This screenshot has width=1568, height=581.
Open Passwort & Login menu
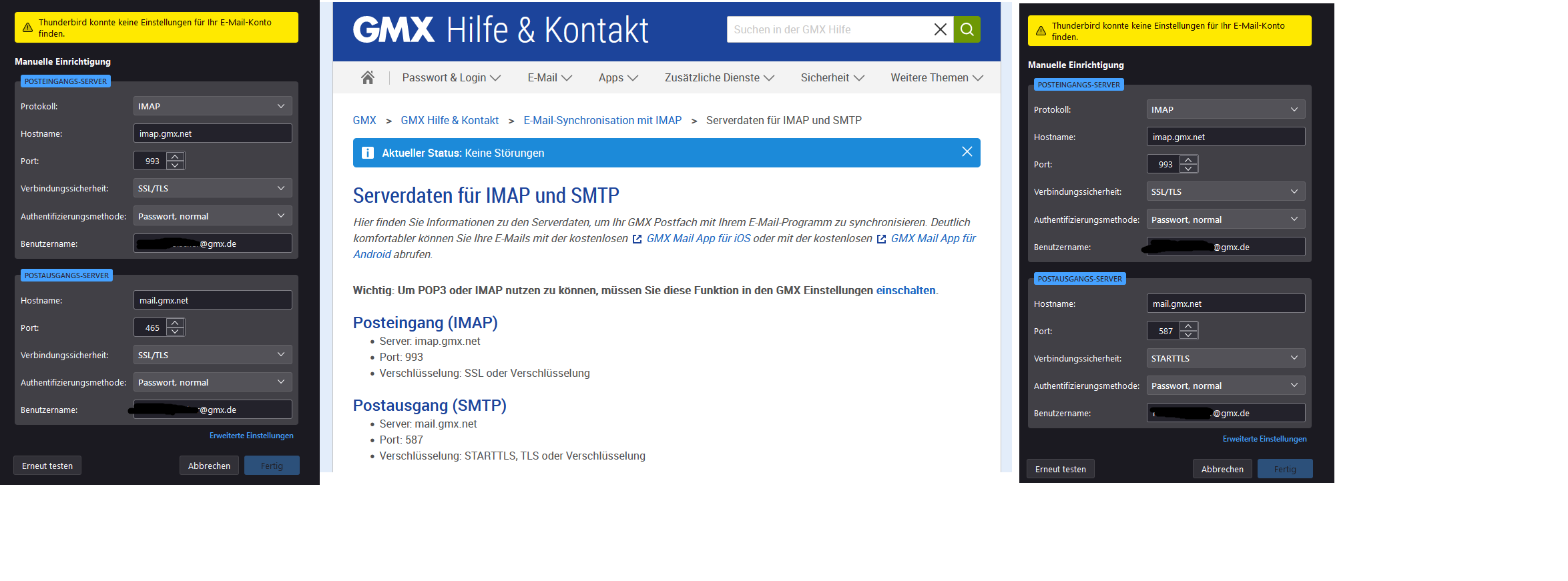coord(451,77)
